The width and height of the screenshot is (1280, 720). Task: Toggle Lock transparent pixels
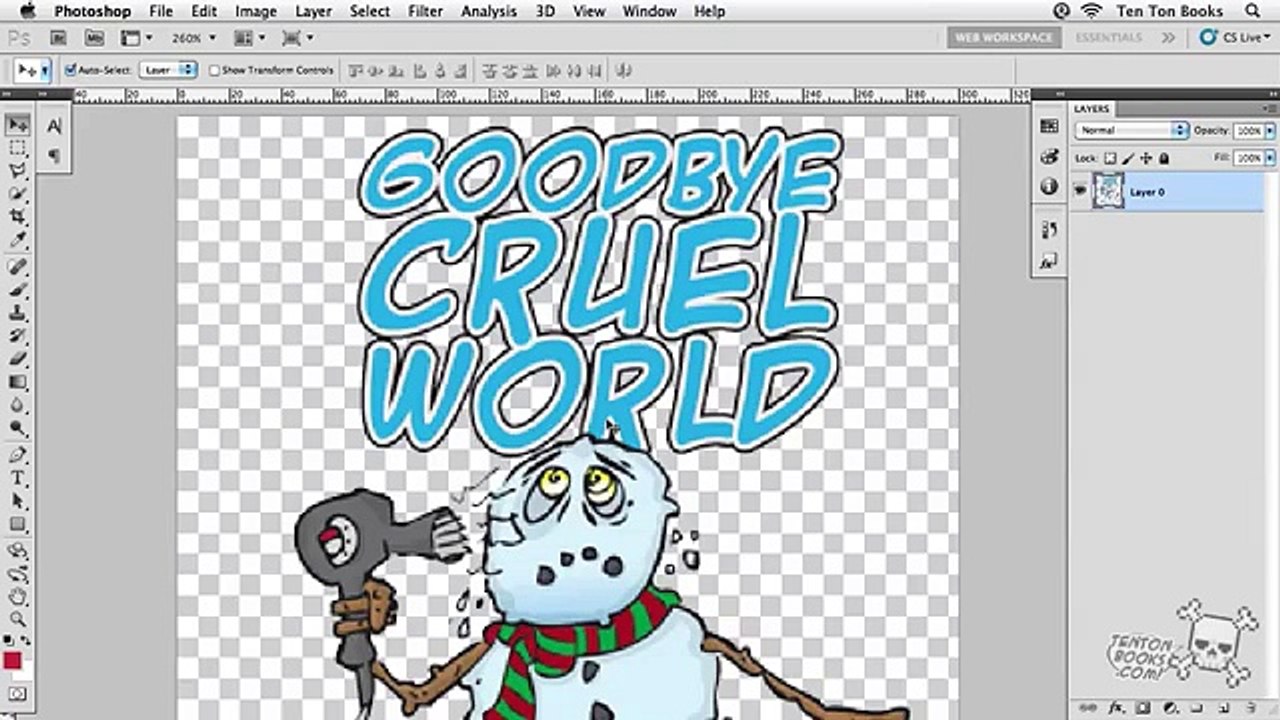[1111, 158]
